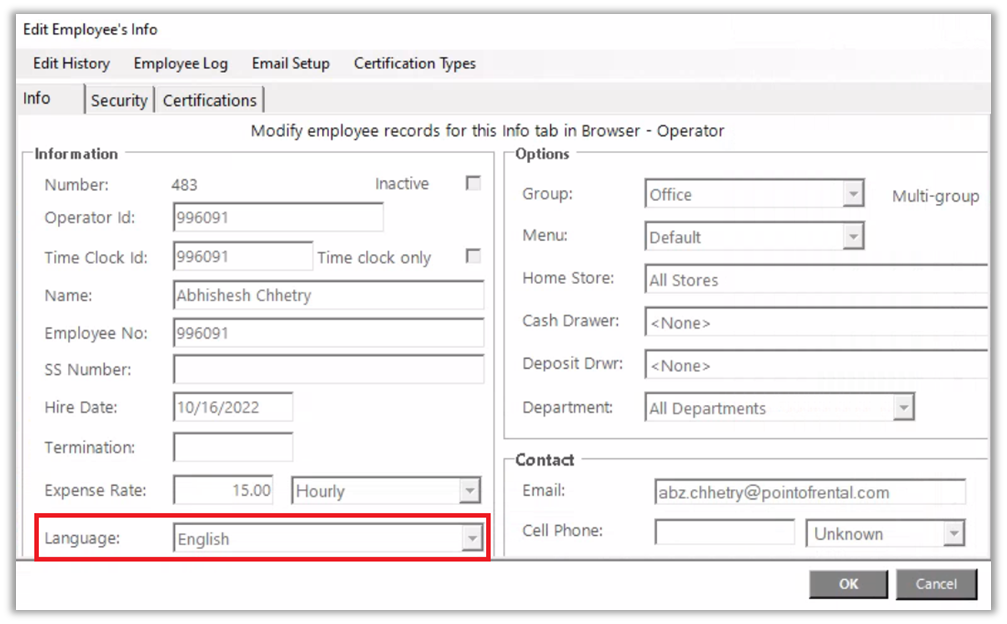
Task: Expand the Department dropdown
Action: click(902, 408)
